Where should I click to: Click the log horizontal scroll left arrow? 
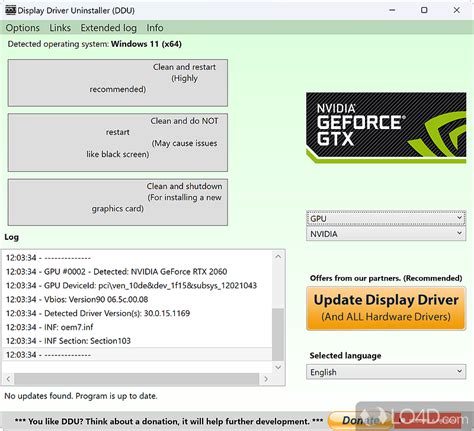click(x=8, y=379)
